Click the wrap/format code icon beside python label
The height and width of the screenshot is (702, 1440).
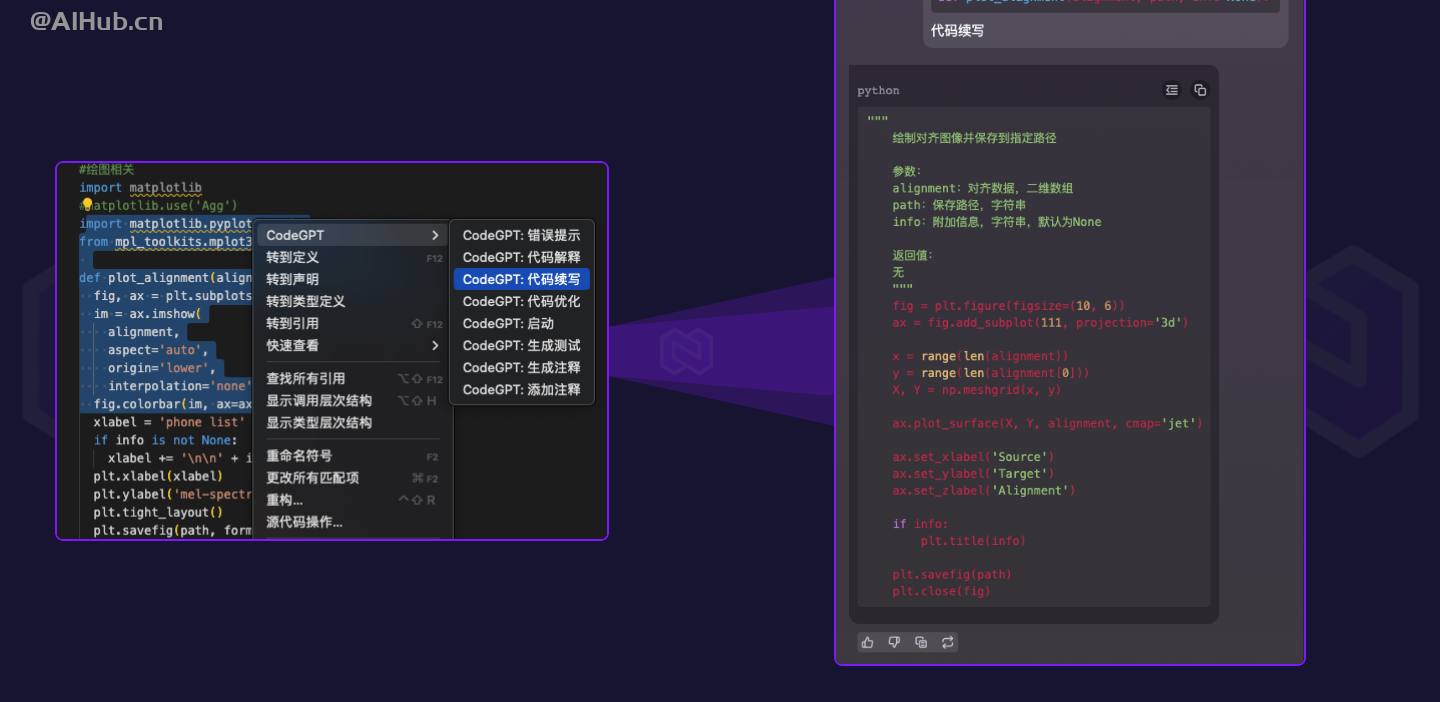(1172, 90)
